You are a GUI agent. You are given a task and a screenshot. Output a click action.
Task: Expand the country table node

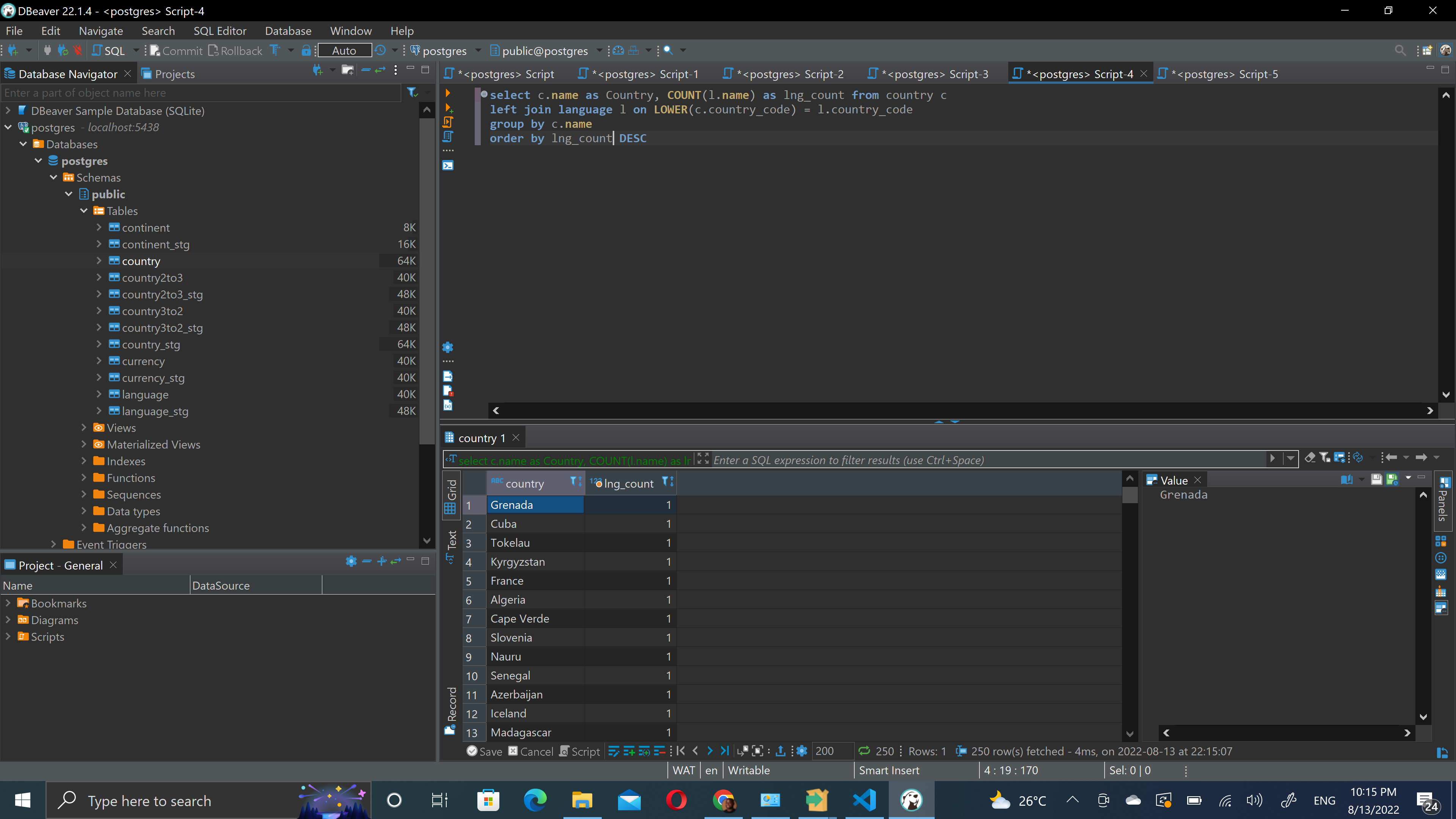(99, 260)
